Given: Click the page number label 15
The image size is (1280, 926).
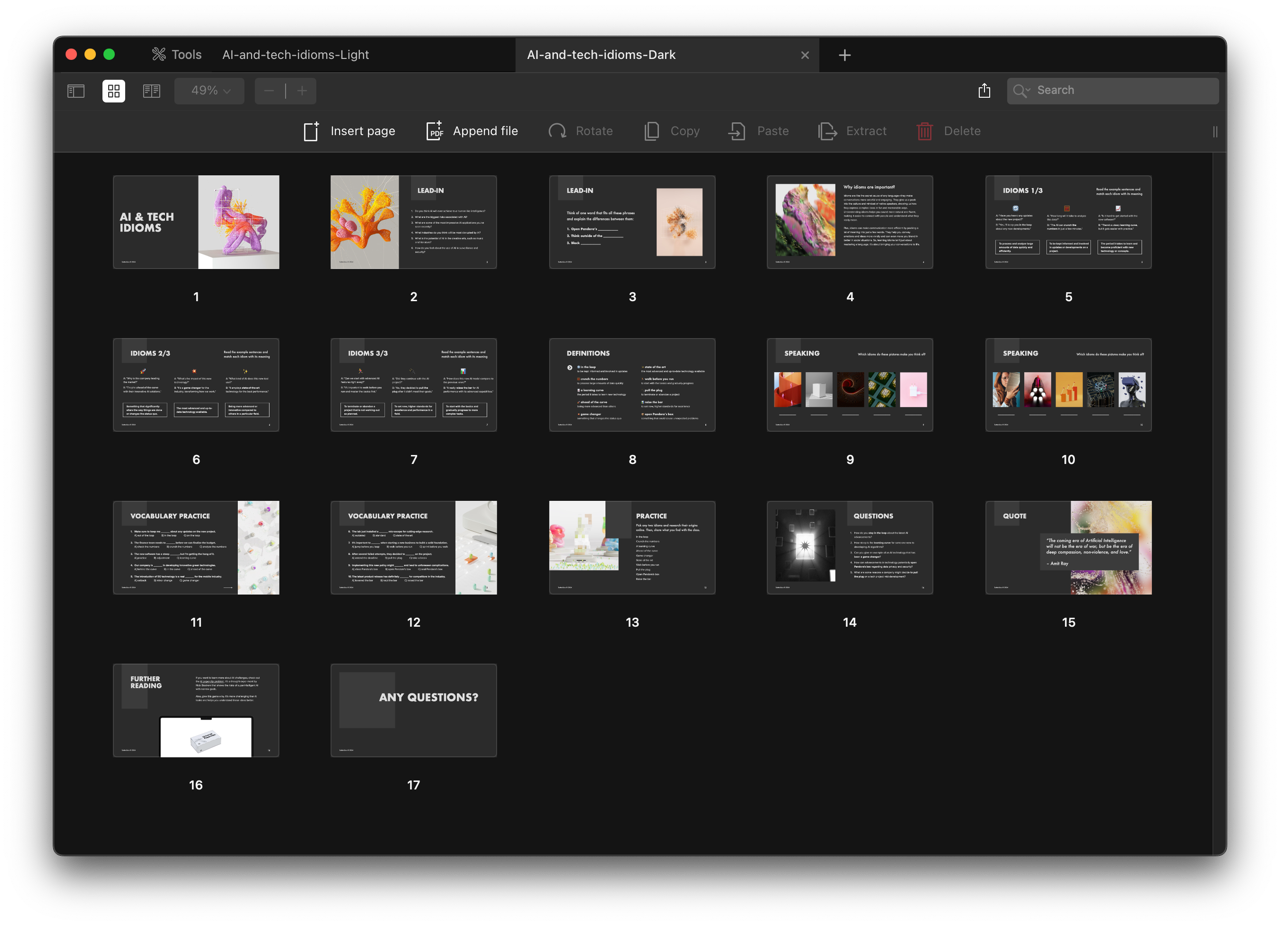Looking at the screenshot, I should pyautogui.click(x=1069, y=623).
